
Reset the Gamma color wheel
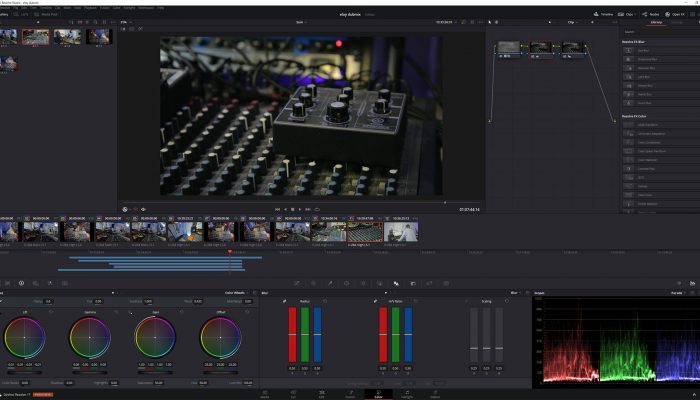(116, 312)
